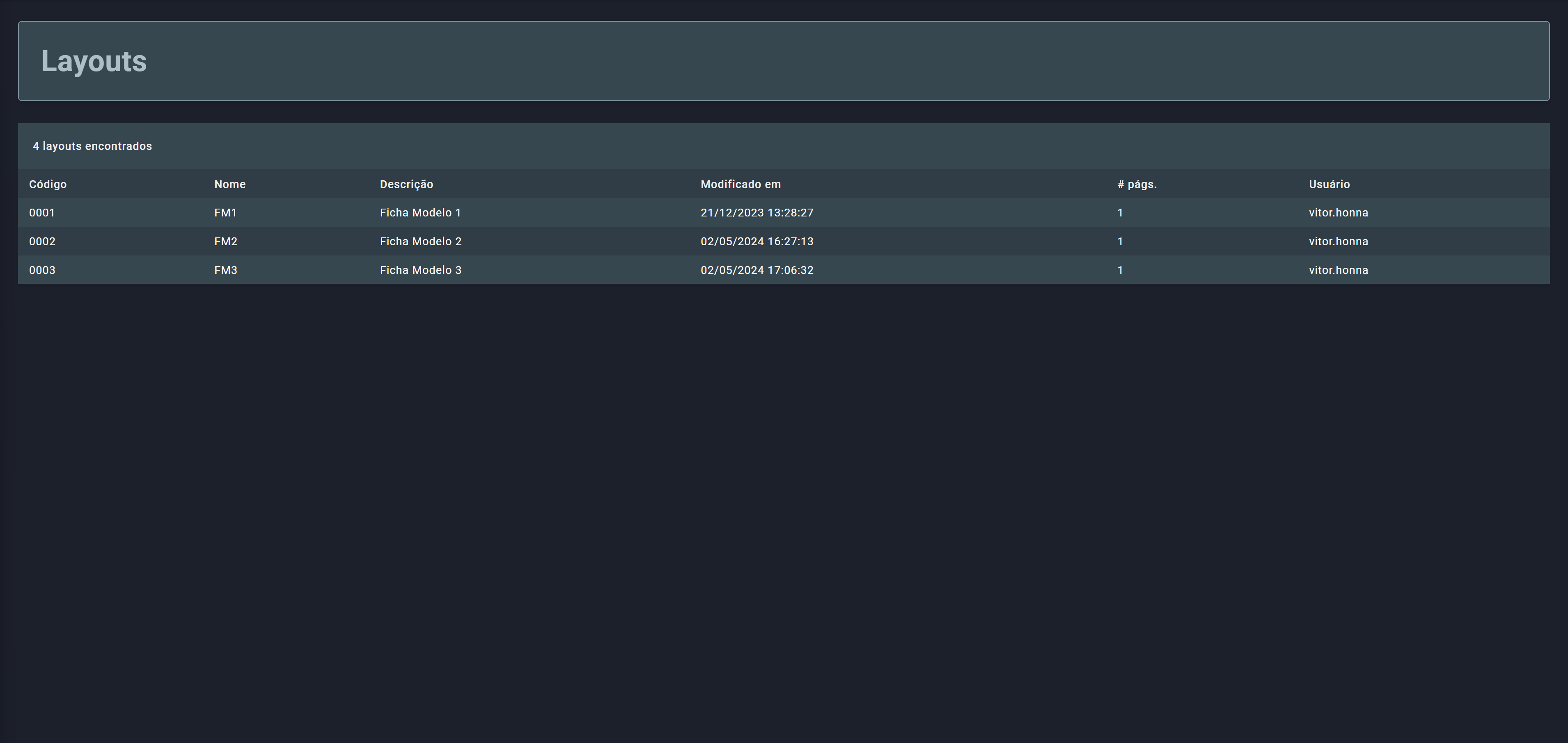Open the FM1 layout name

point(225,212)
